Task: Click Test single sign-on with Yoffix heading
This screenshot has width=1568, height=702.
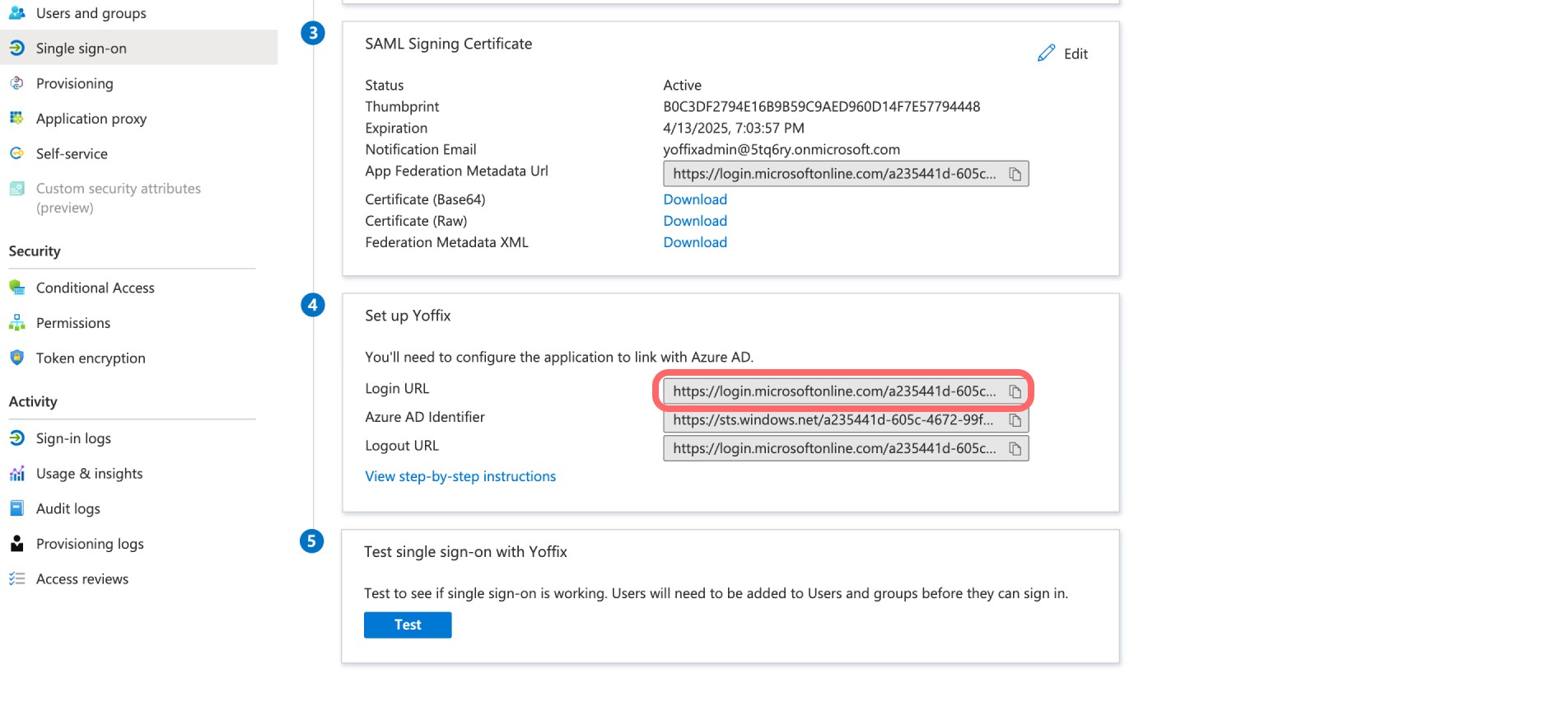Action: click(x=465, y=552)
